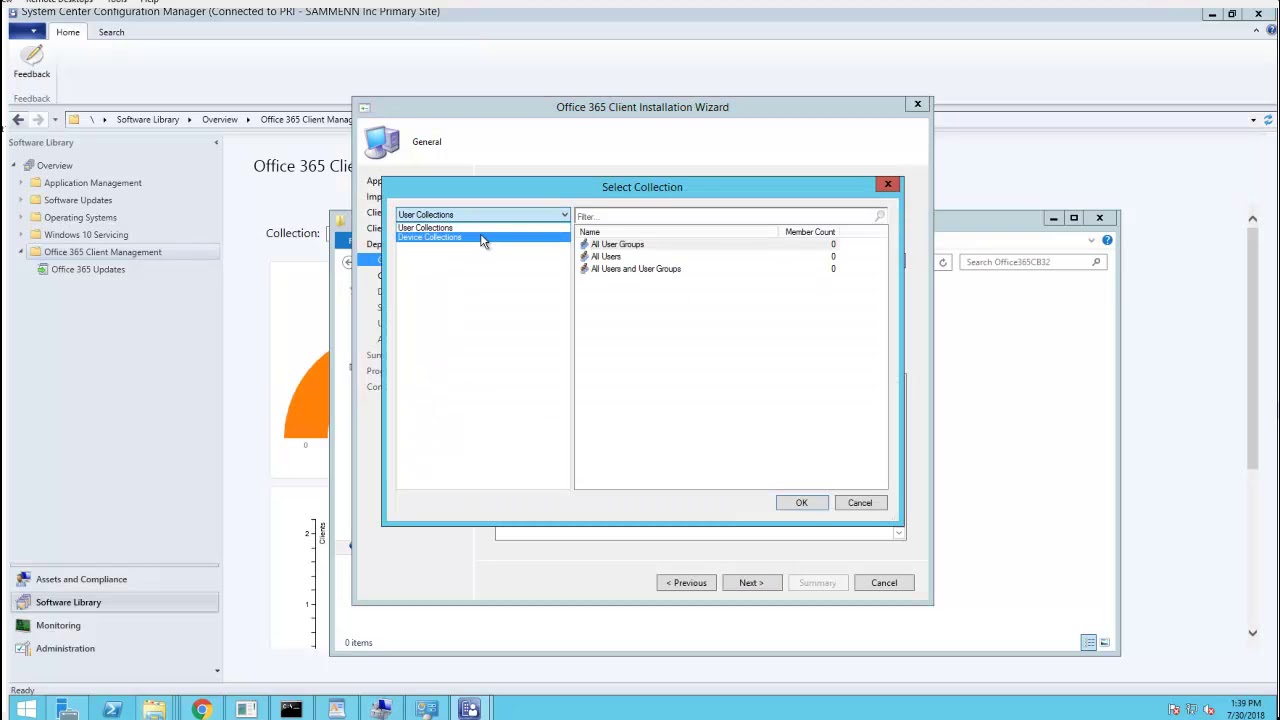
Task: Click the Assets and Compliance workspace icon
Action: (x=23, y=579)
